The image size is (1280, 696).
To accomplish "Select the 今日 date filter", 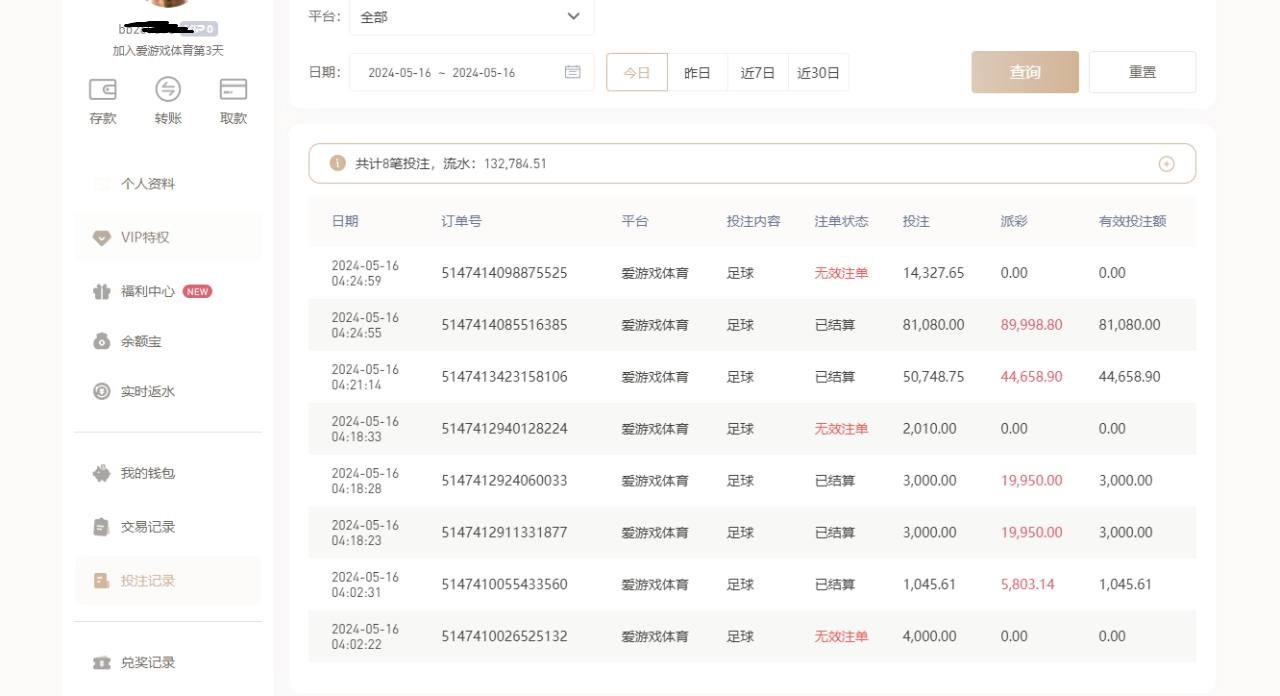I will click(x=637, y=73).
